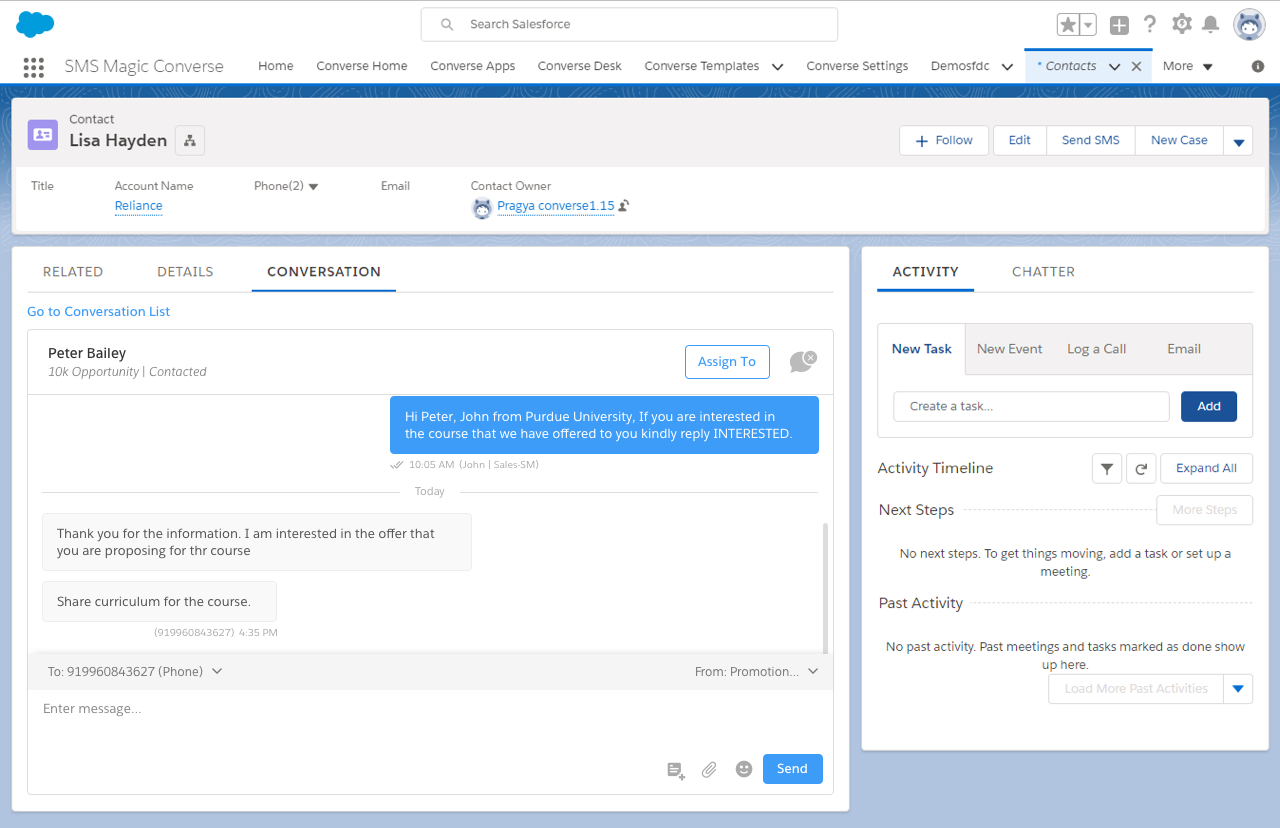This screenshot has width=1280, height=828.
Task: Close the conversation with chat bubble icon
Action: pos(802,362)
